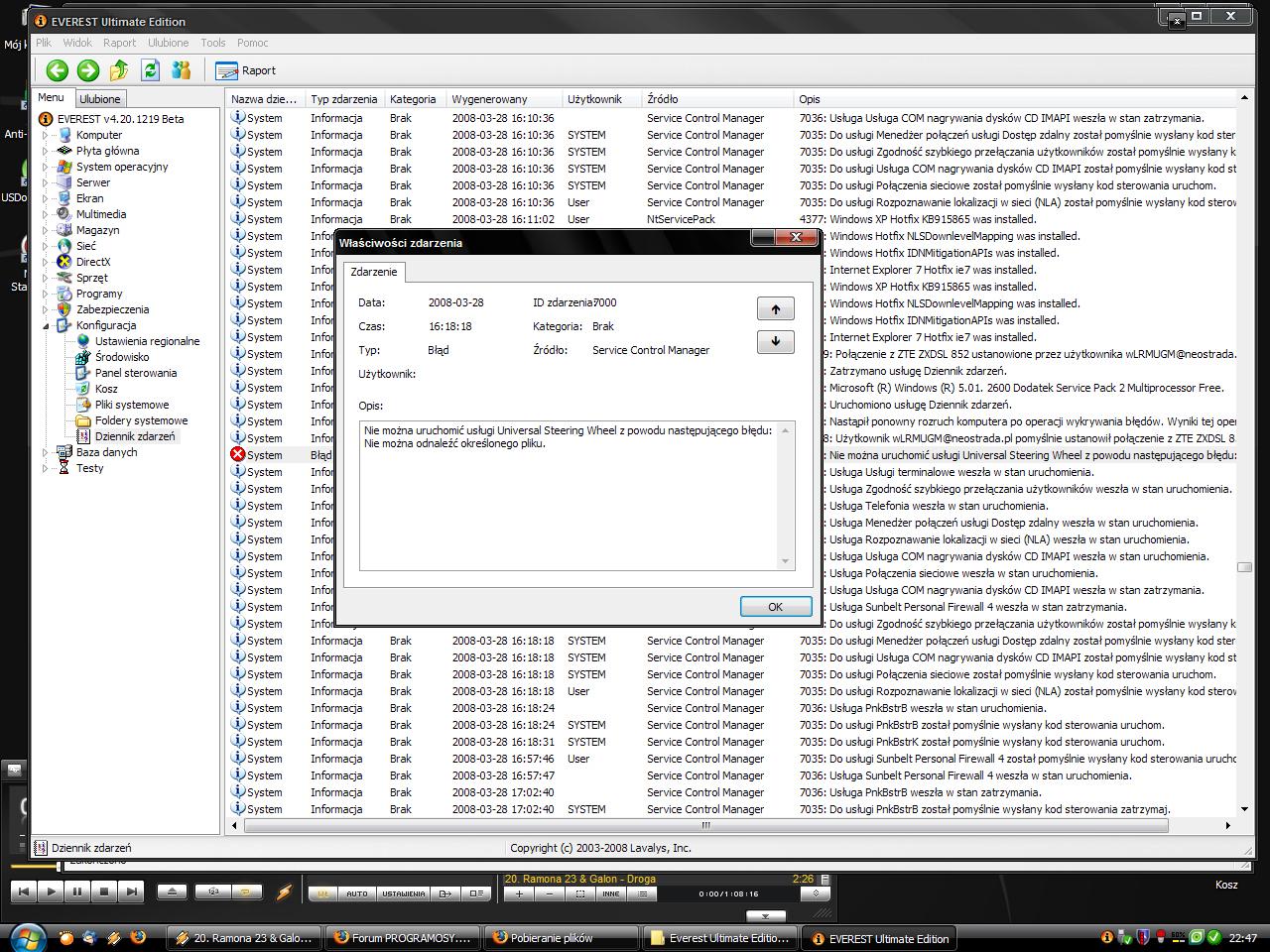The height and width of the screenshot is (952, 1270).
Task: Expand the Multimedia tree node
Action: tap(46, 214)
